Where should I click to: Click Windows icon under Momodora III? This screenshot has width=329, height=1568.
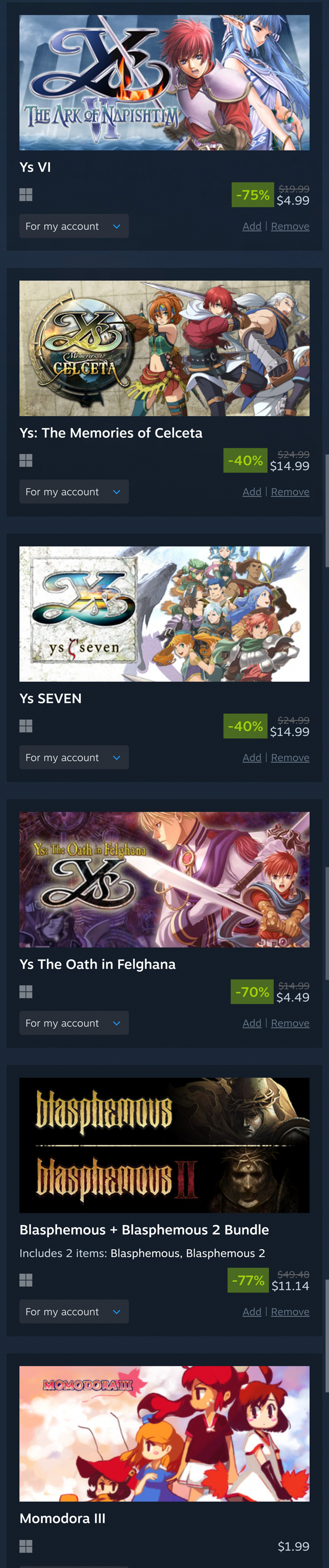[26, 1546]
